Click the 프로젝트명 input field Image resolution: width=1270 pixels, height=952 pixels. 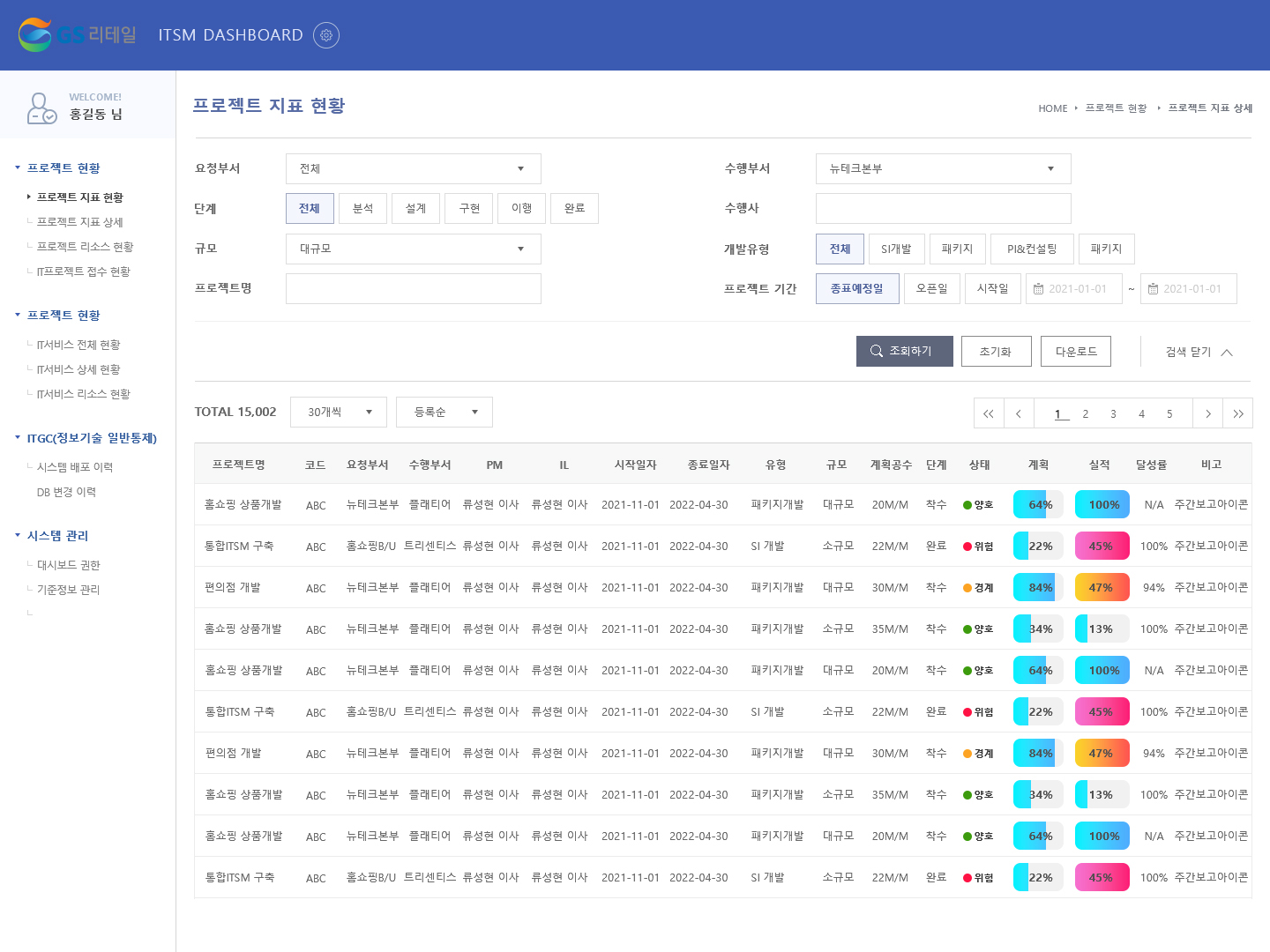[x=414, y=288]
